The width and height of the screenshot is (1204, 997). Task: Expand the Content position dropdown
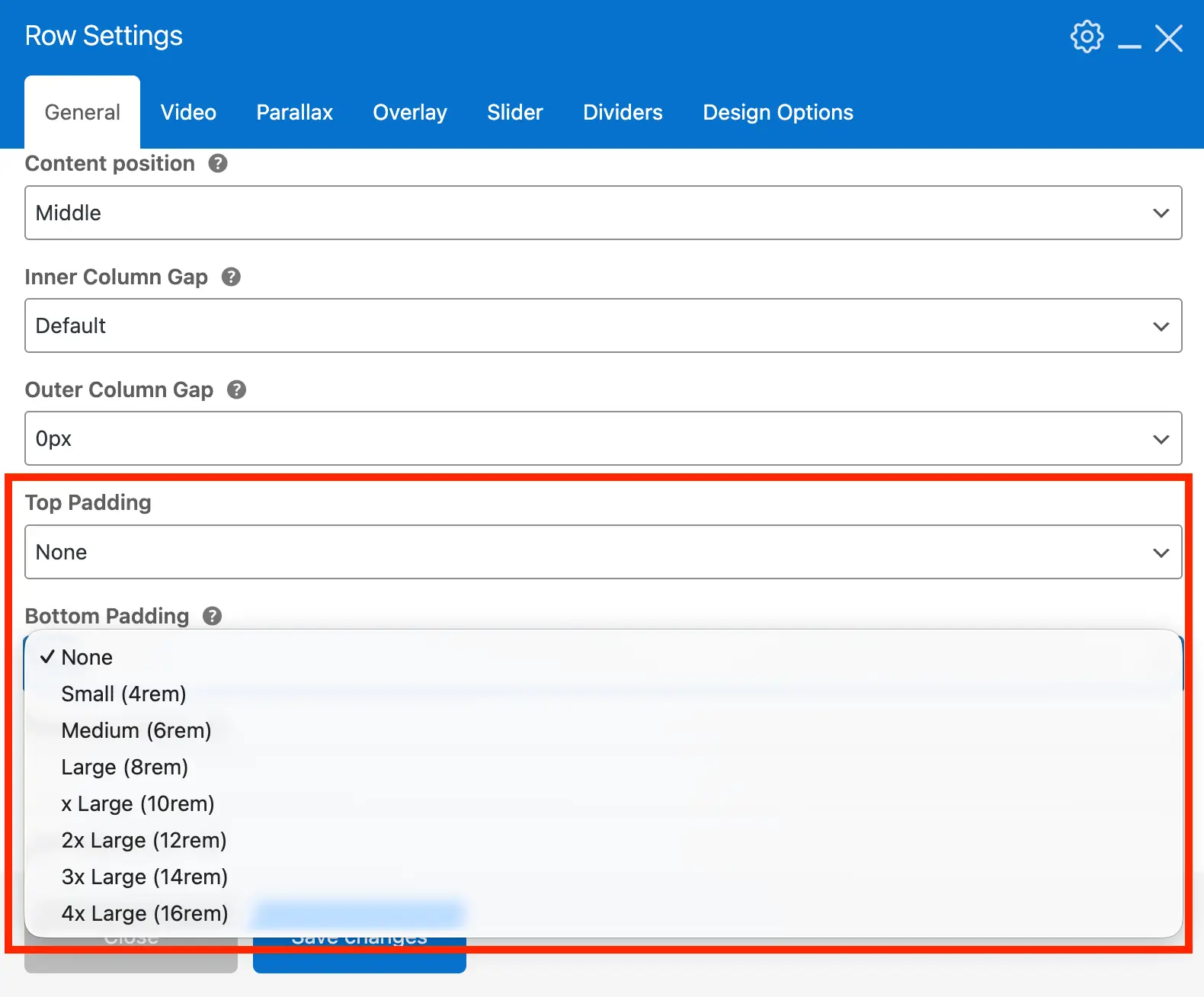coord(603,213)
